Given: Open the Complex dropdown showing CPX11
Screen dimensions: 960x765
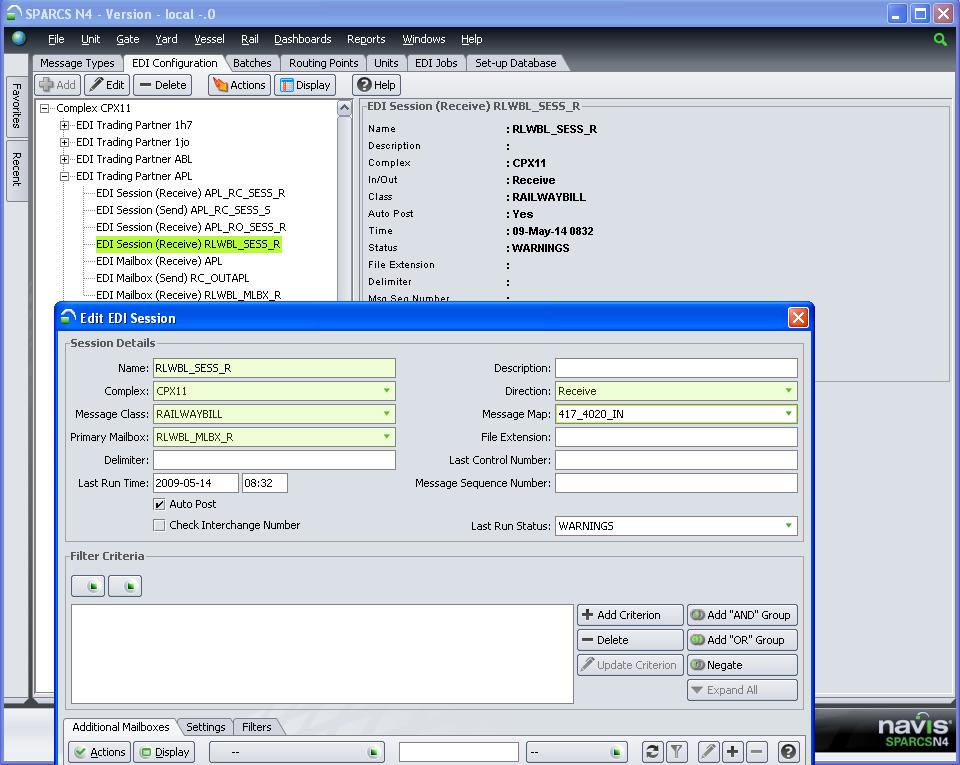Looking at the screenshot, I should click(386, 390).
